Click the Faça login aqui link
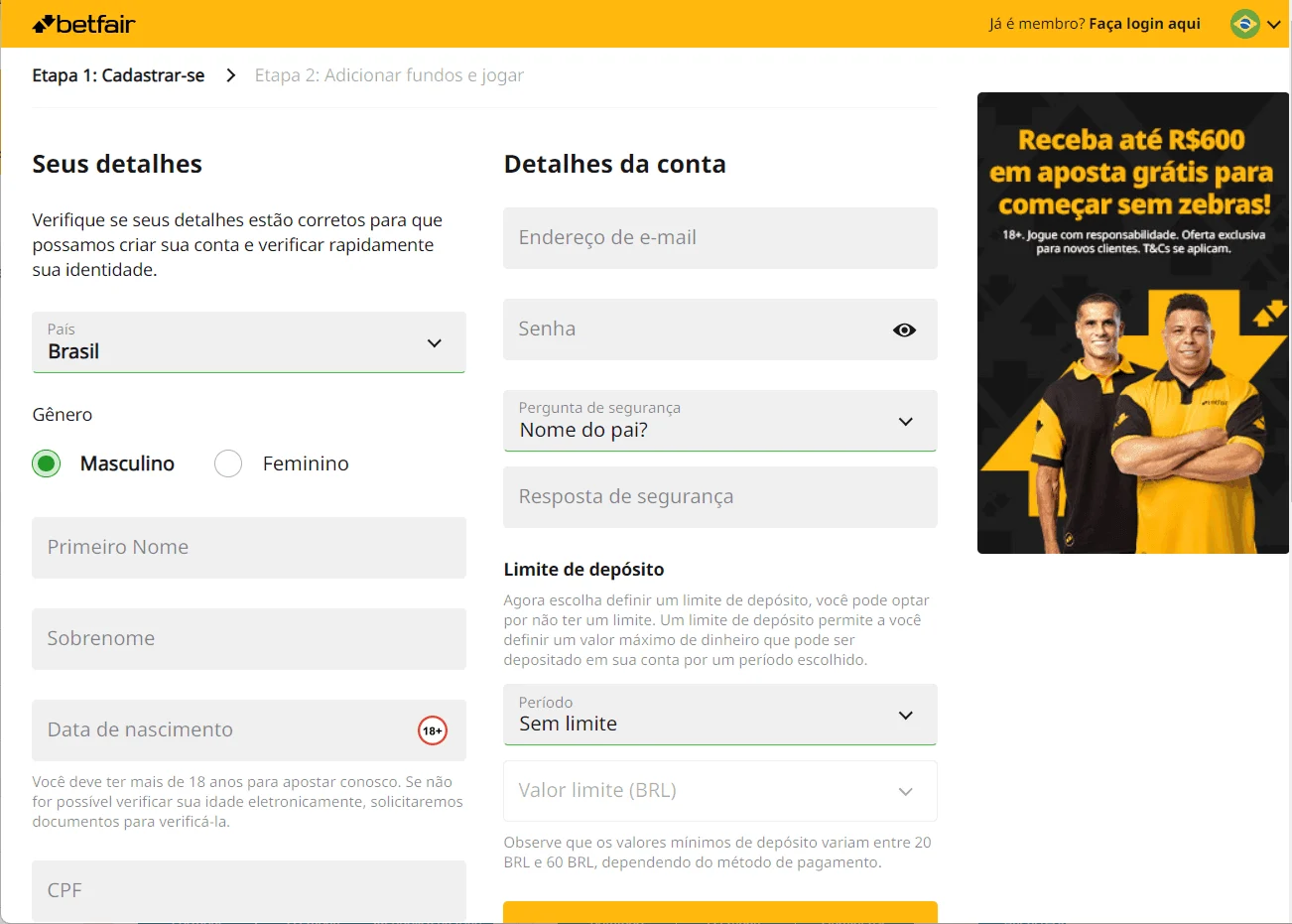 coord(1144,24)
